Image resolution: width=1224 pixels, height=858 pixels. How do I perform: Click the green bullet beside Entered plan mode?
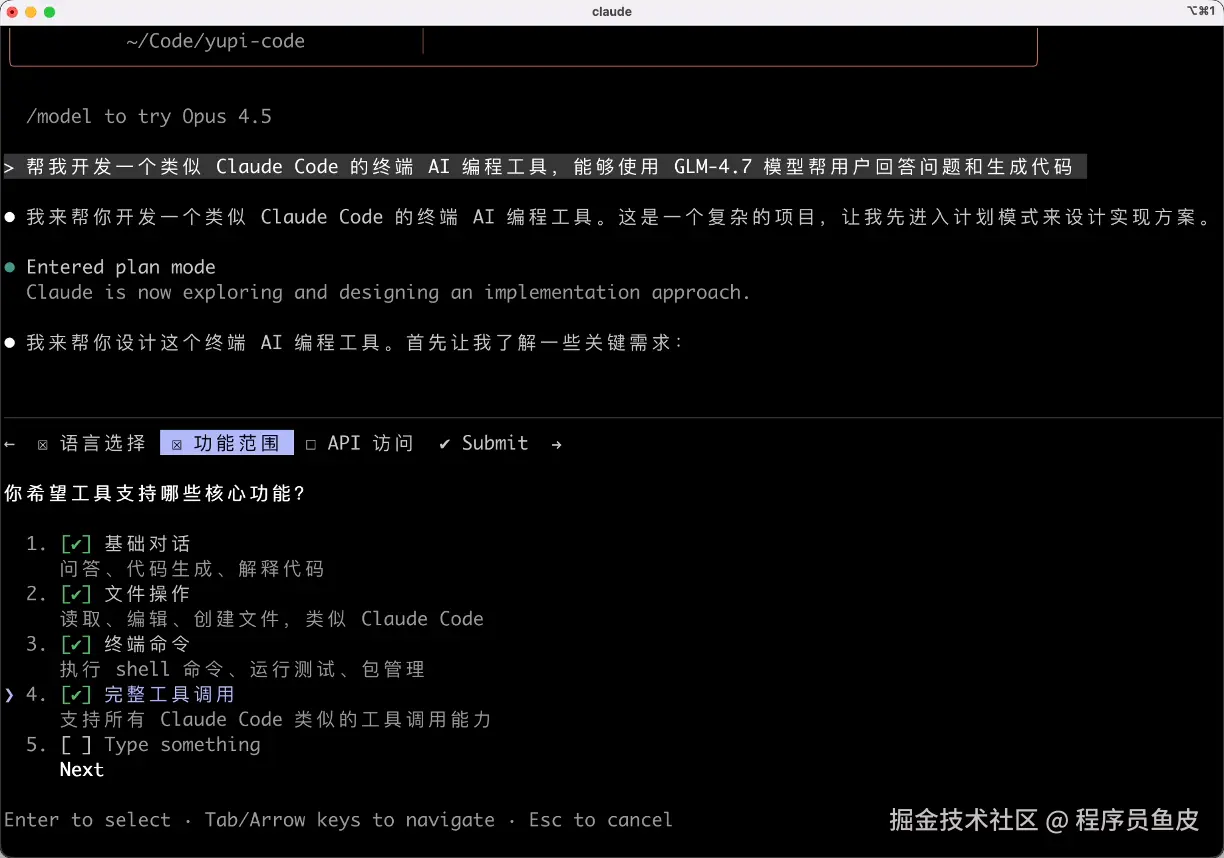10,268
